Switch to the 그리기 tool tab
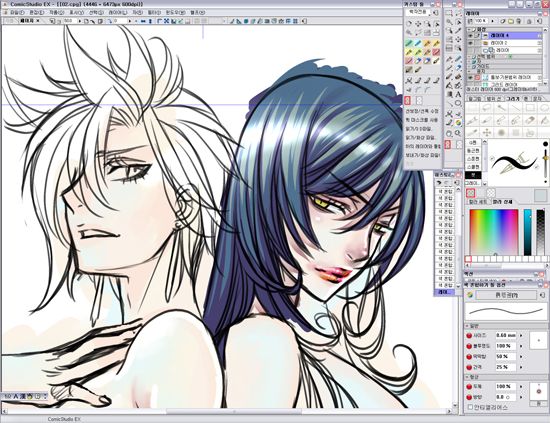Screen dimensions: 550x423 513,99
